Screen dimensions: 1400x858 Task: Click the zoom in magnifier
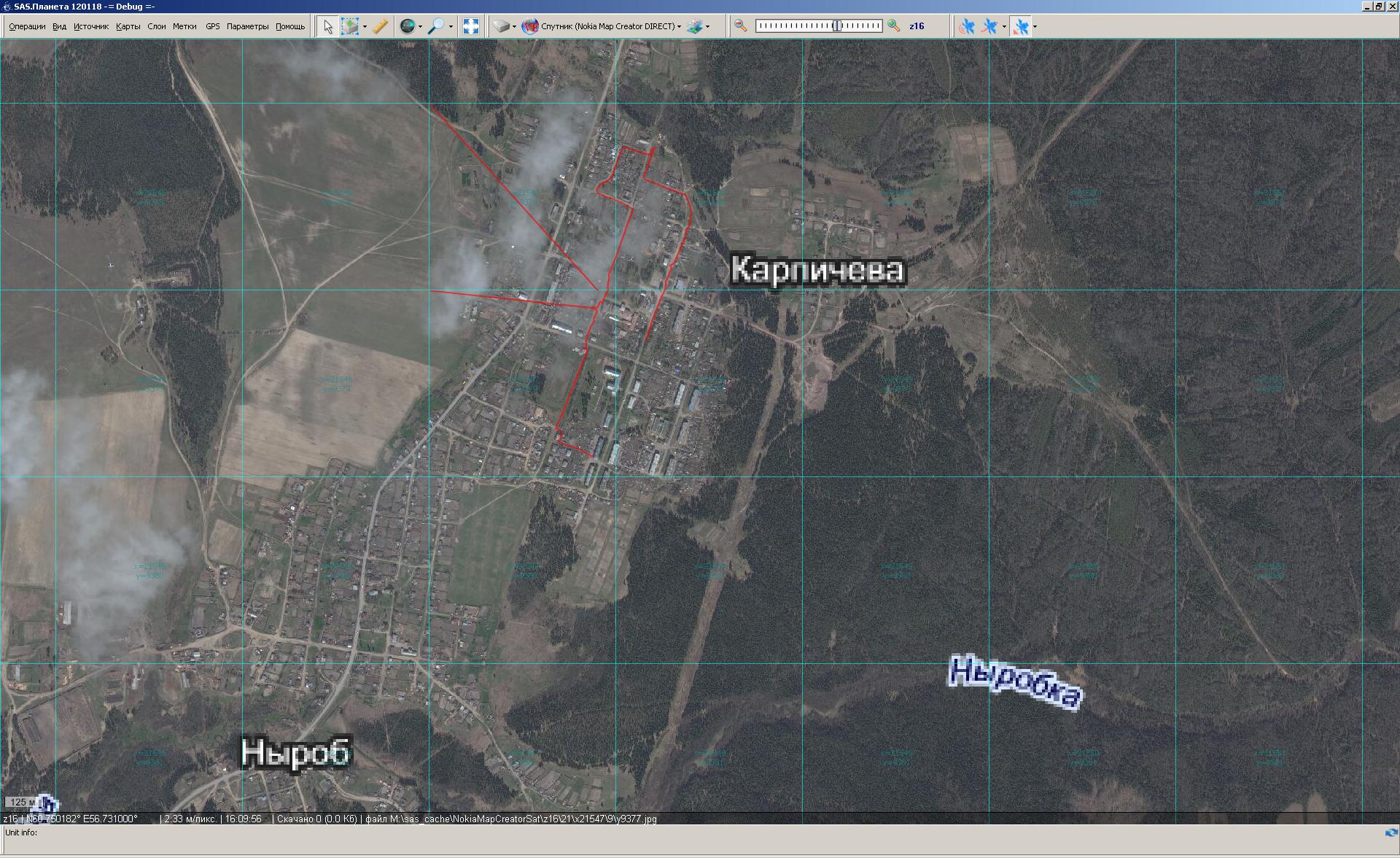894,26
